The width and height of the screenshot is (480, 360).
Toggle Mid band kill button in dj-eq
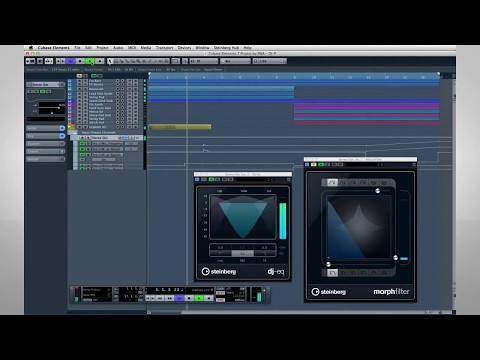pyautogui.click(x=242, y=254)
